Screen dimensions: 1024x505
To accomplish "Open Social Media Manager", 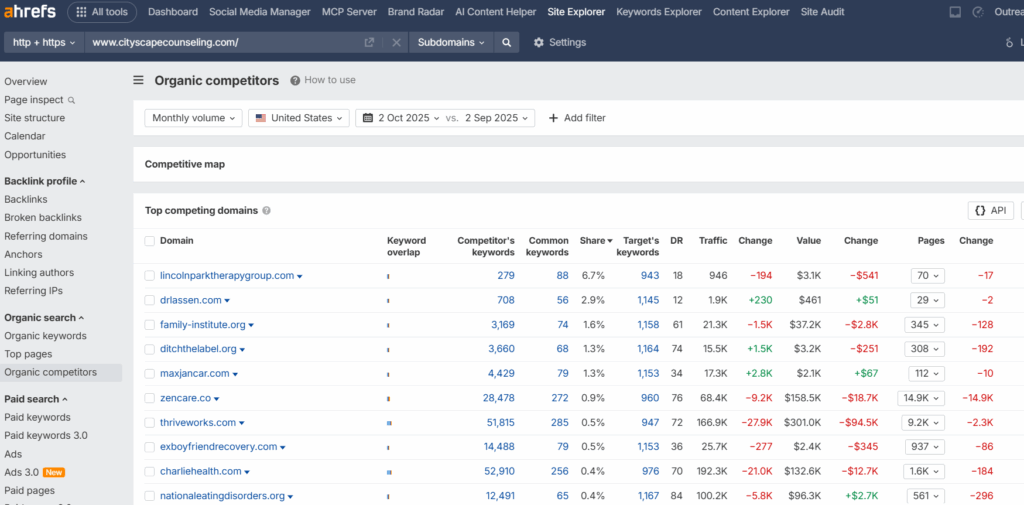I will [x=260, y=12].
